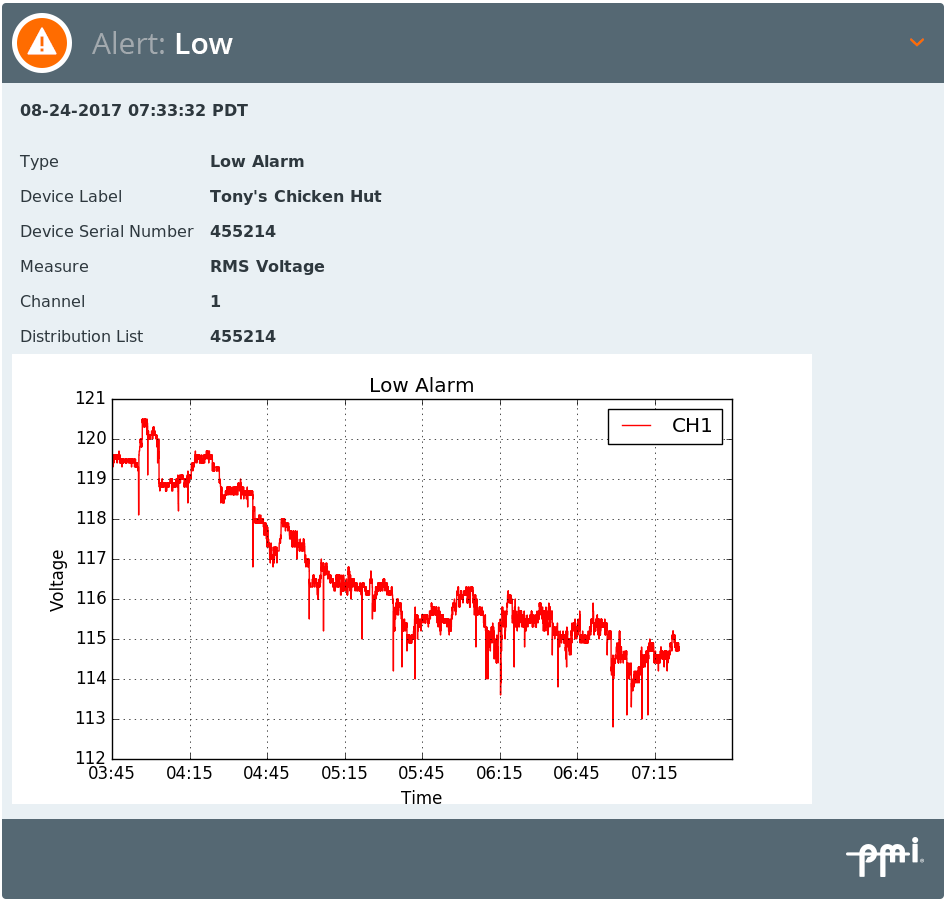Screen dimensions: 947x901
Task: Click the PMI logo in the footer
Action: (884, 857)
